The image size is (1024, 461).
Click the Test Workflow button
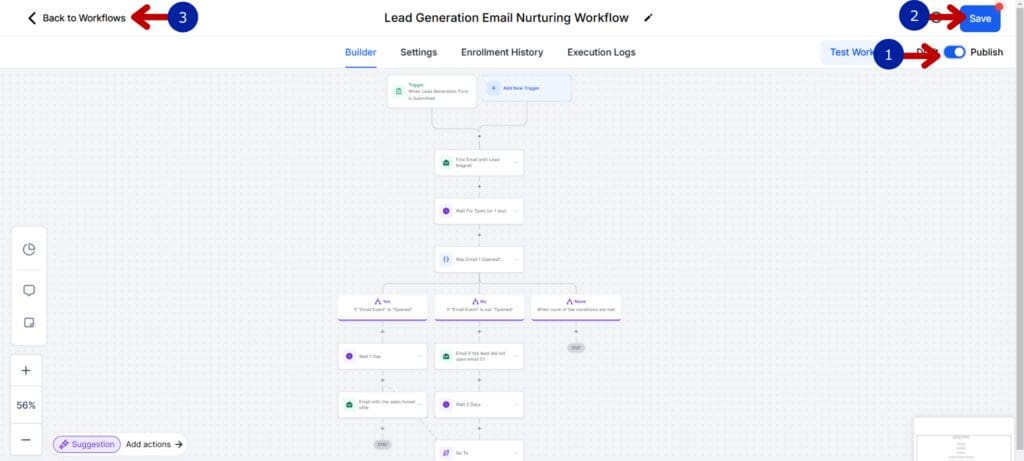pyautogui.click(x=852, y=52)
